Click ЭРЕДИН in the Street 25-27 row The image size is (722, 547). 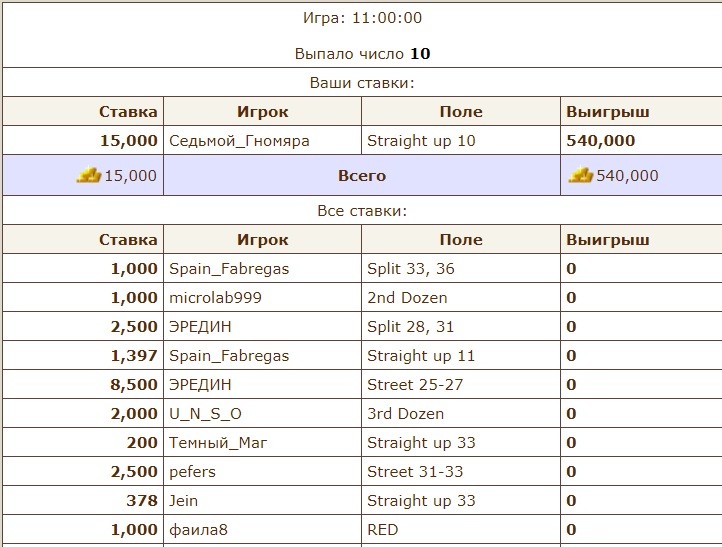pyautogui.click(x=200, y=384)
